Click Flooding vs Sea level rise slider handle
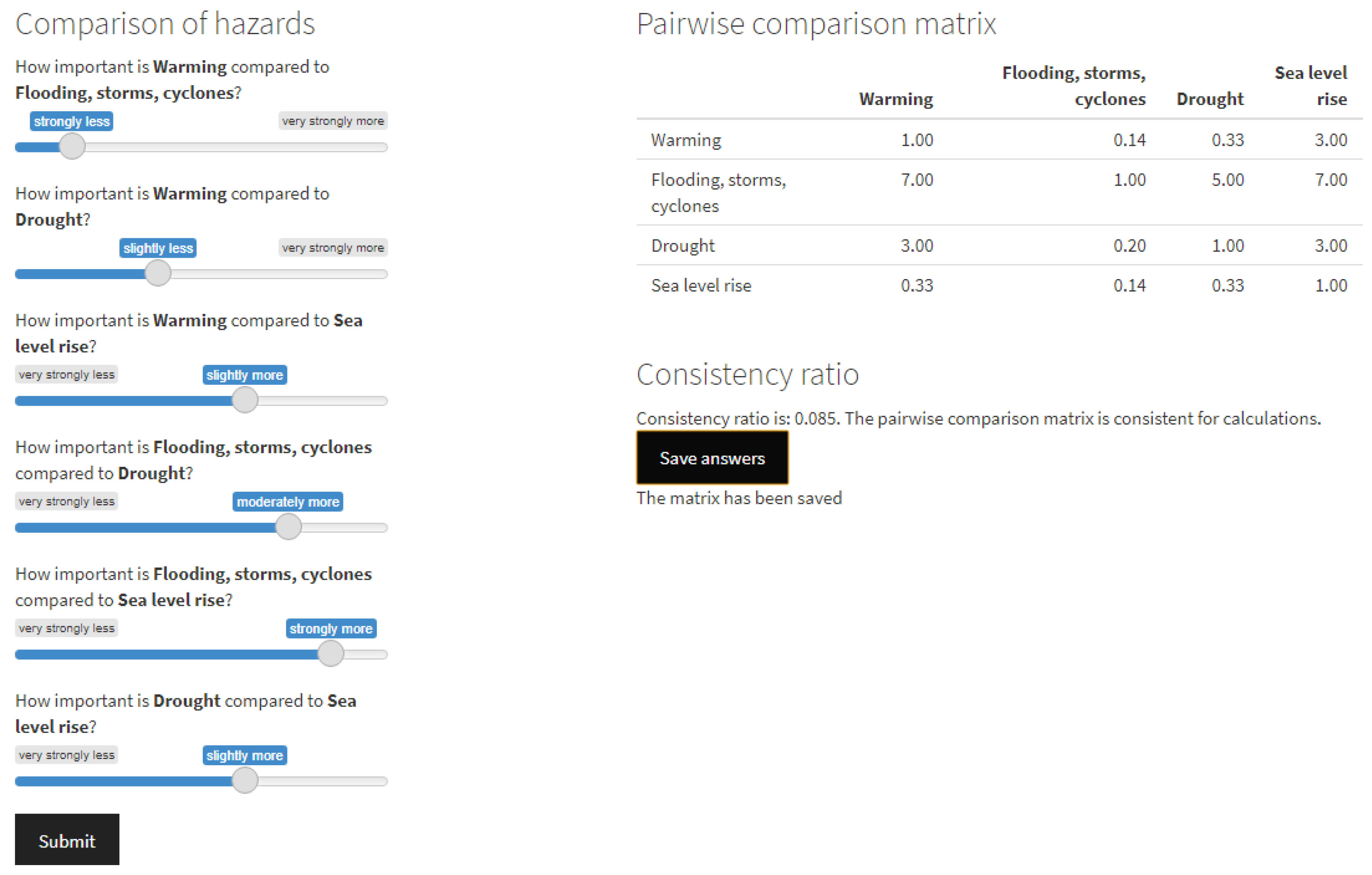 pos(331,653)
